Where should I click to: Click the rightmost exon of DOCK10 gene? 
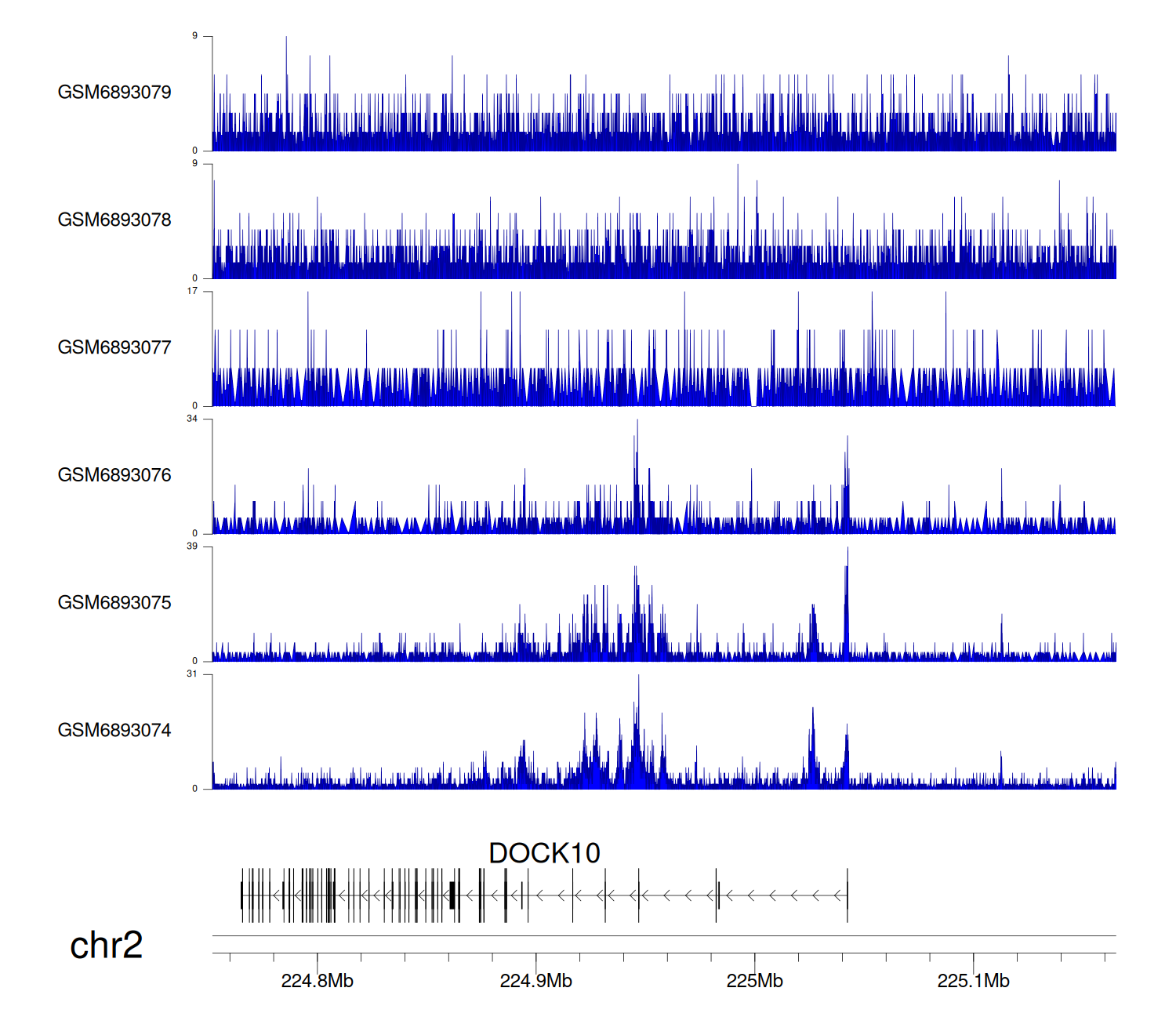tap(848, 895)
